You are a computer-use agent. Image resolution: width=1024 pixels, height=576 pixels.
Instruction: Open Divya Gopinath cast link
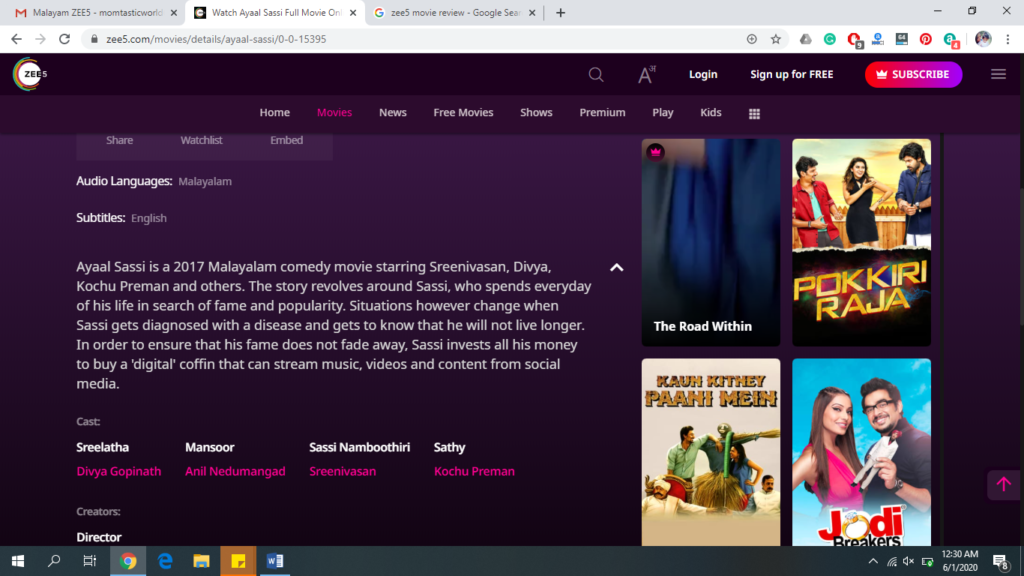pos(119,472)
